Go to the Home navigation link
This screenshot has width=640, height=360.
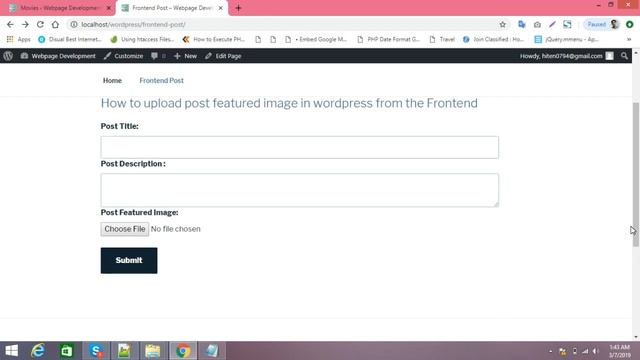coord(112,80)
